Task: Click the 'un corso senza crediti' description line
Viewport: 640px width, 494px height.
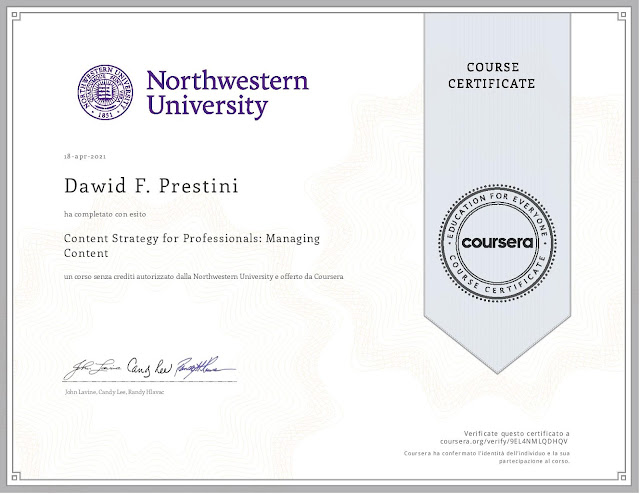Action: [x=203, y=276]
